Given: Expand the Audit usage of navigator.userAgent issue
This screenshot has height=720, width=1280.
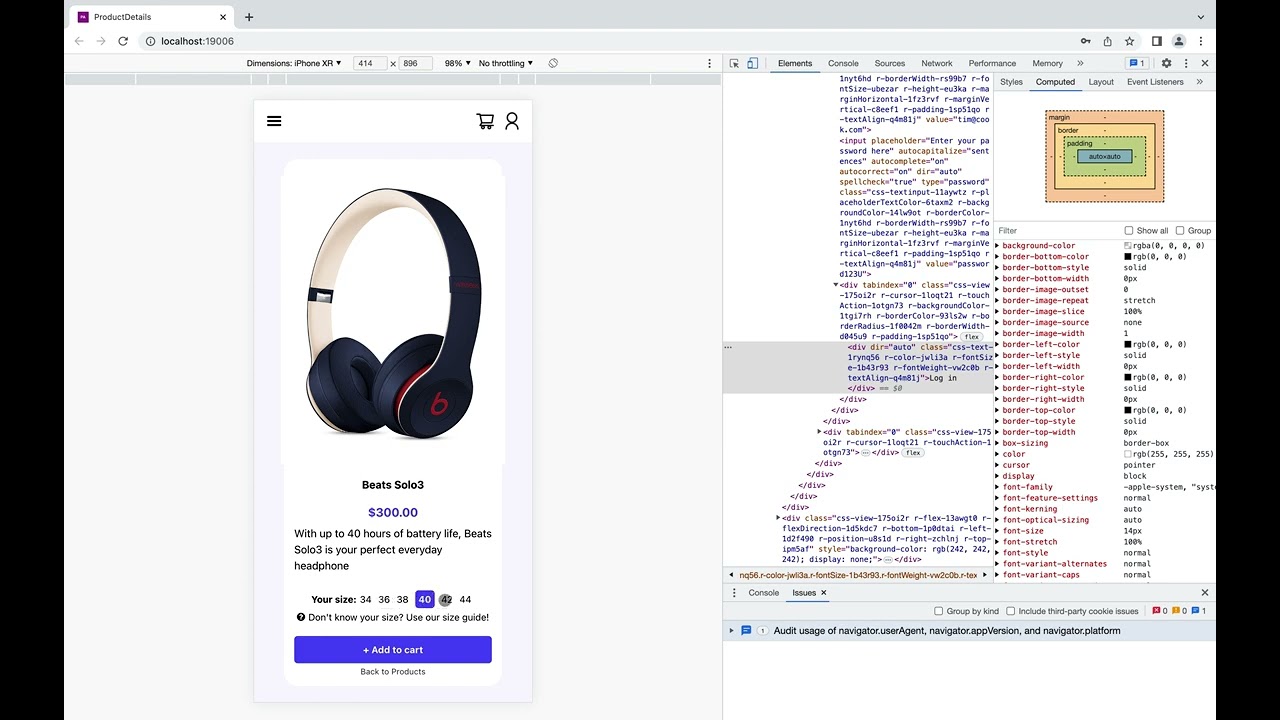Looking at the screenshot, I should [731, 631].
